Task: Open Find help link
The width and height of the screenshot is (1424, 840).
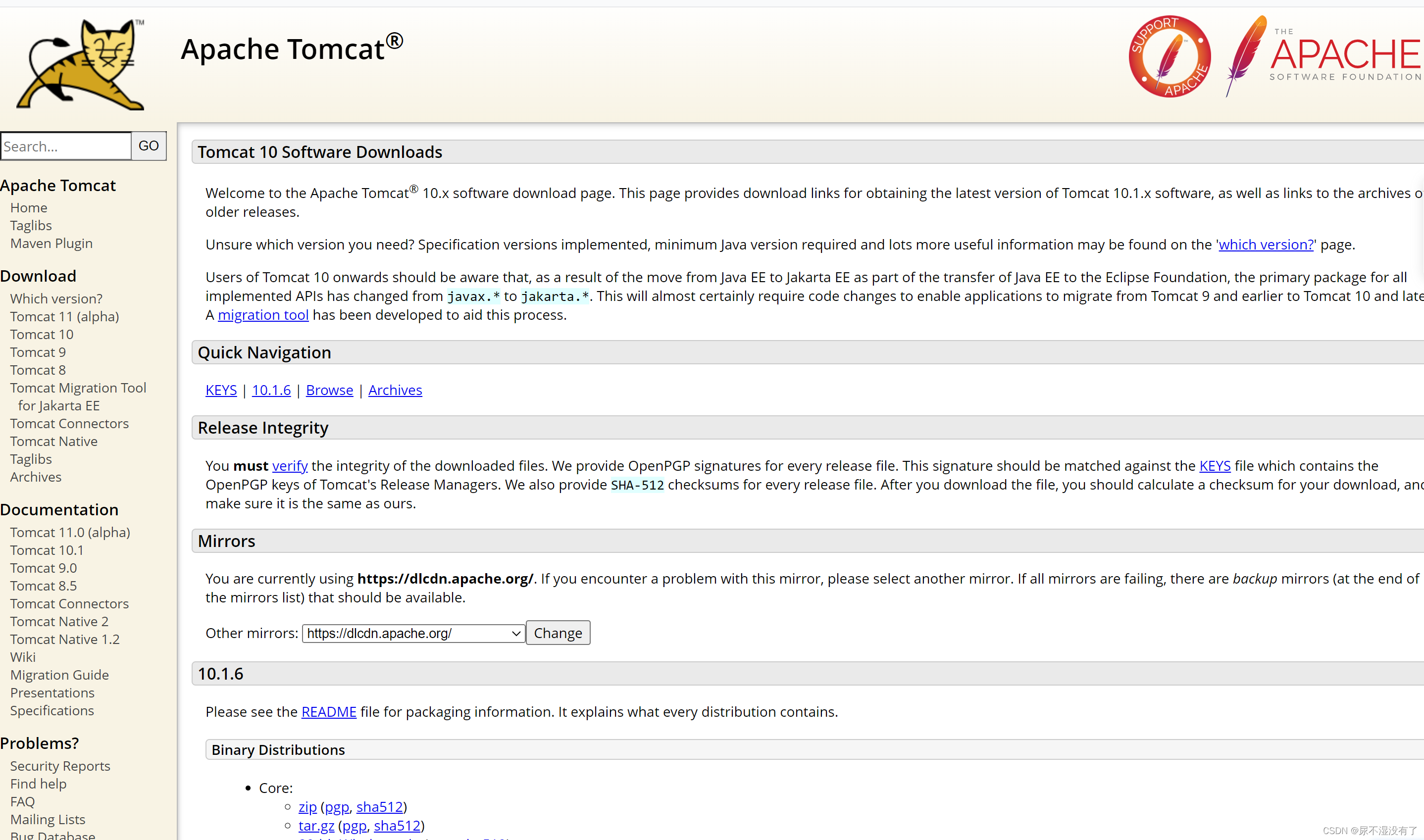Action: point(39,784)
